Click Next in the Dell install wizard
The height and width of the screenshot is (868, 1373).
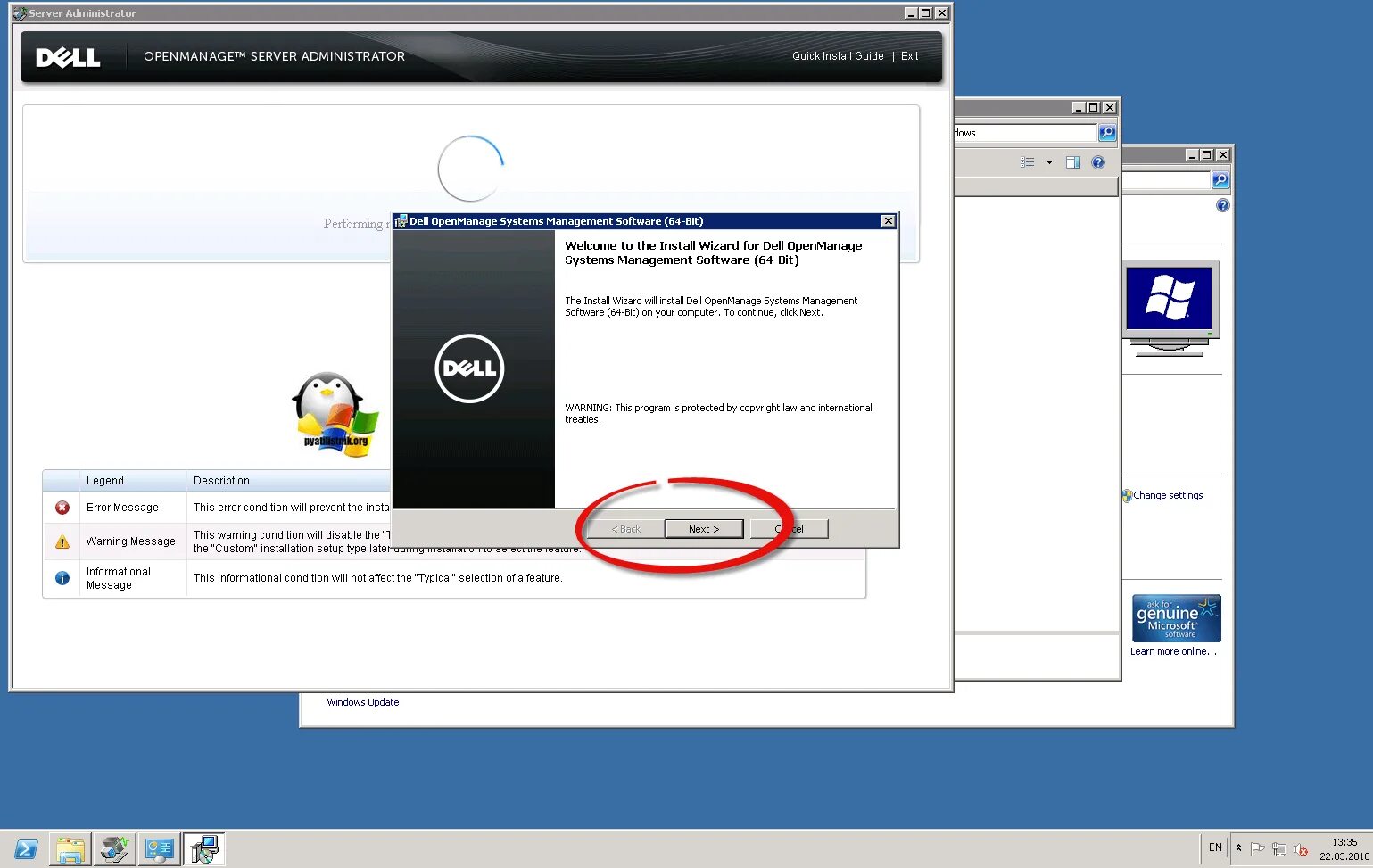tap(704, 529)
